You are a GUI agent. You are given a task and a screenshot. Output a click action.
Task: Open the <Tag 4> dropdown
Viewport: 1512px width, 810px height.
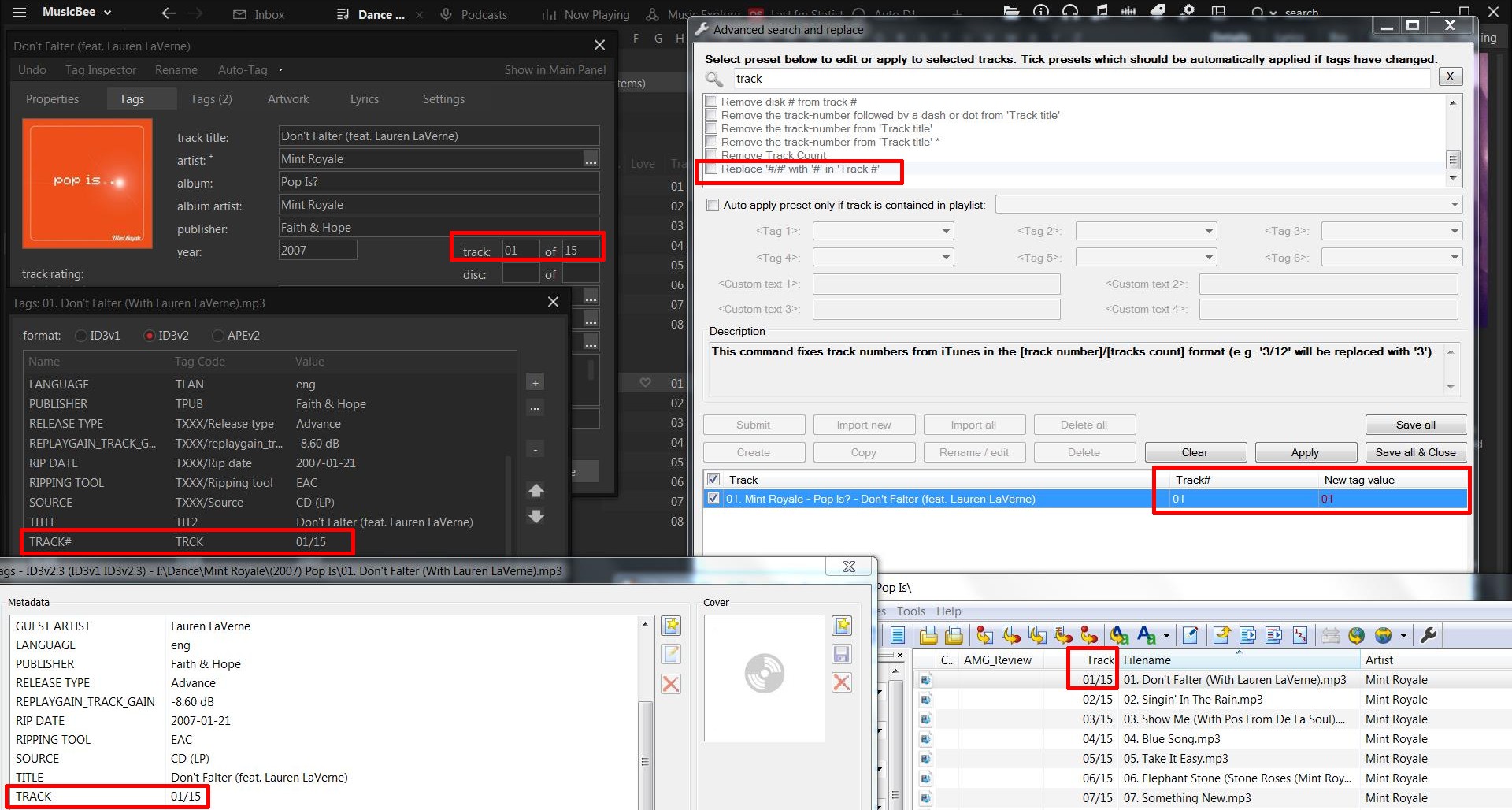(884, 258)
